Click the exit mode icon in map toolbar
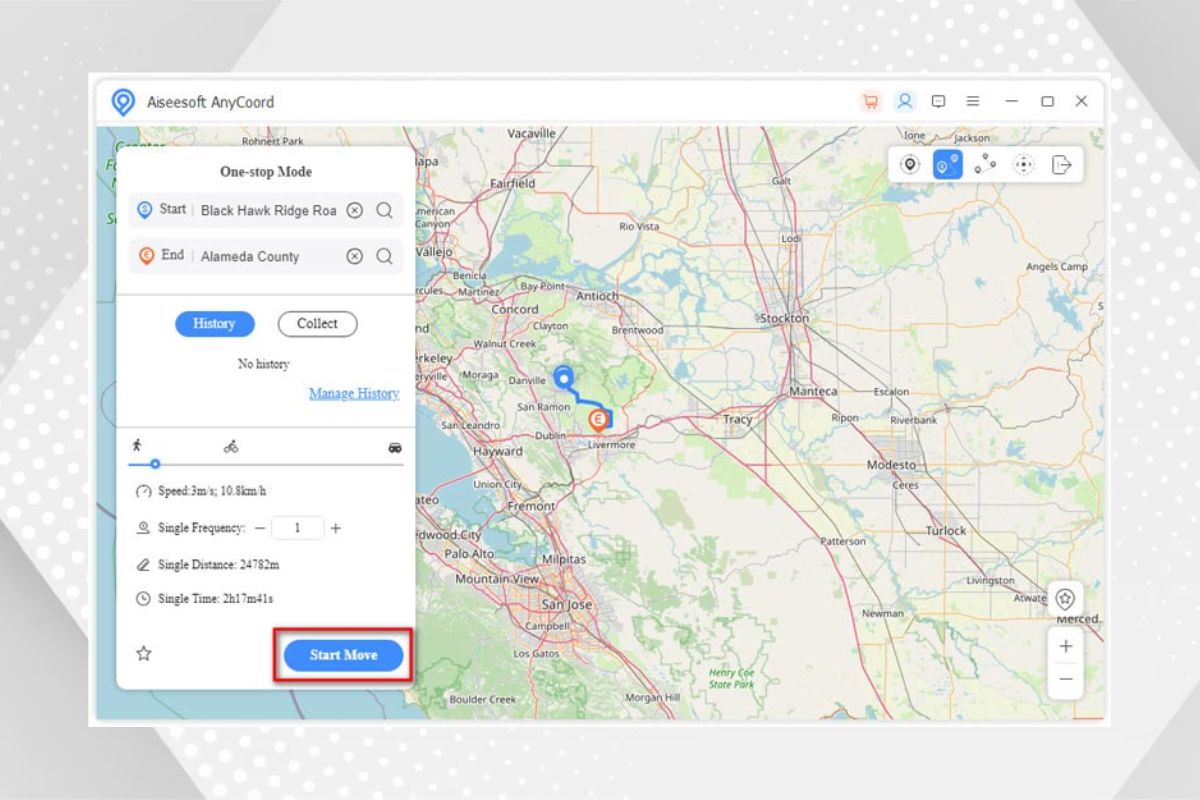 tap(1062, 165)
